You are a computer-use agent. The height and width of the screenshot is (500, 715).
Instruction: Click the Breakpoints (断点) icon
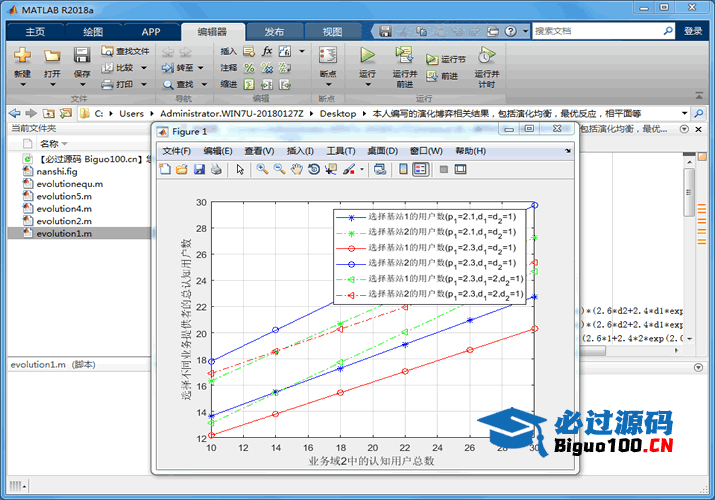click(x=328, y=56)
